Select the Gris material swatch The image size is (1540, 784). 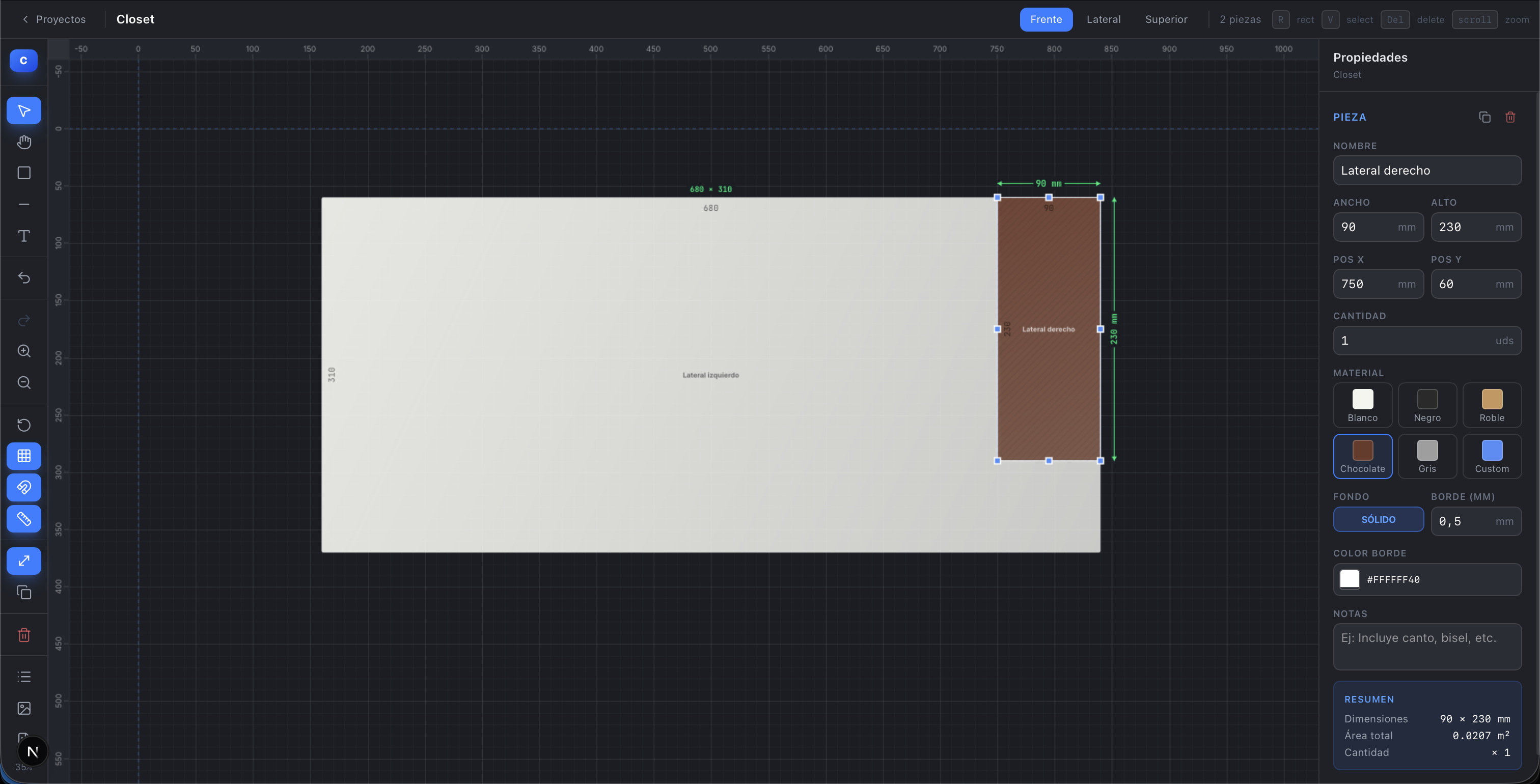point(1427,456)
